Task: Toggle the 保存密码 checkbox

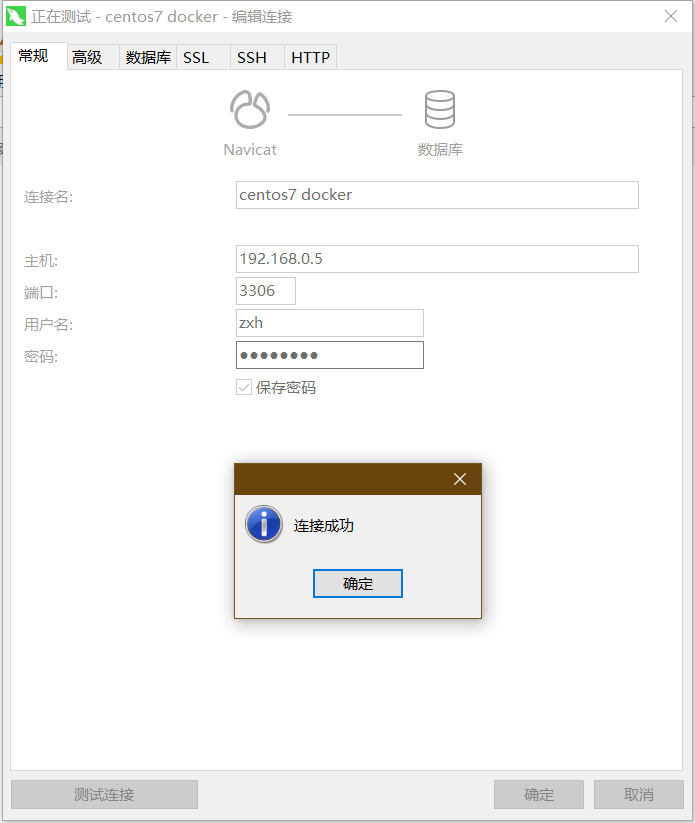Action: coord(244,387)
